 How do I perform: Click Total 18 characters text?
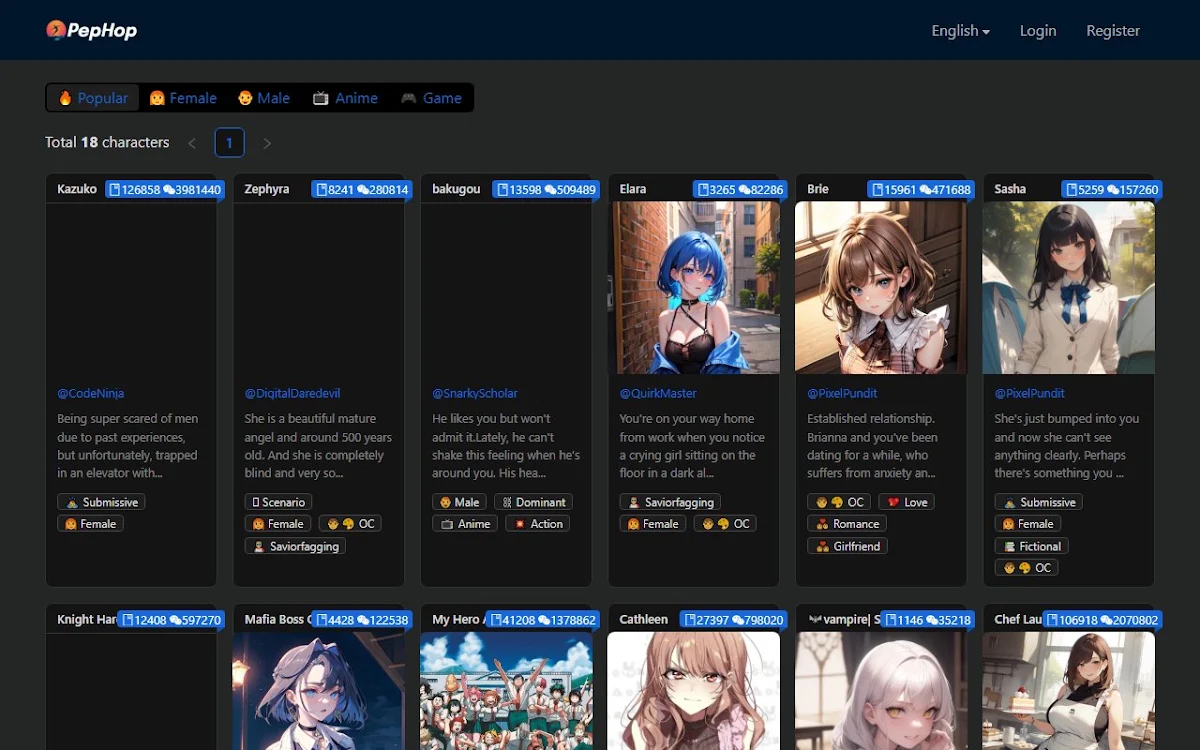pyautogui.click(x=107, y=142)
